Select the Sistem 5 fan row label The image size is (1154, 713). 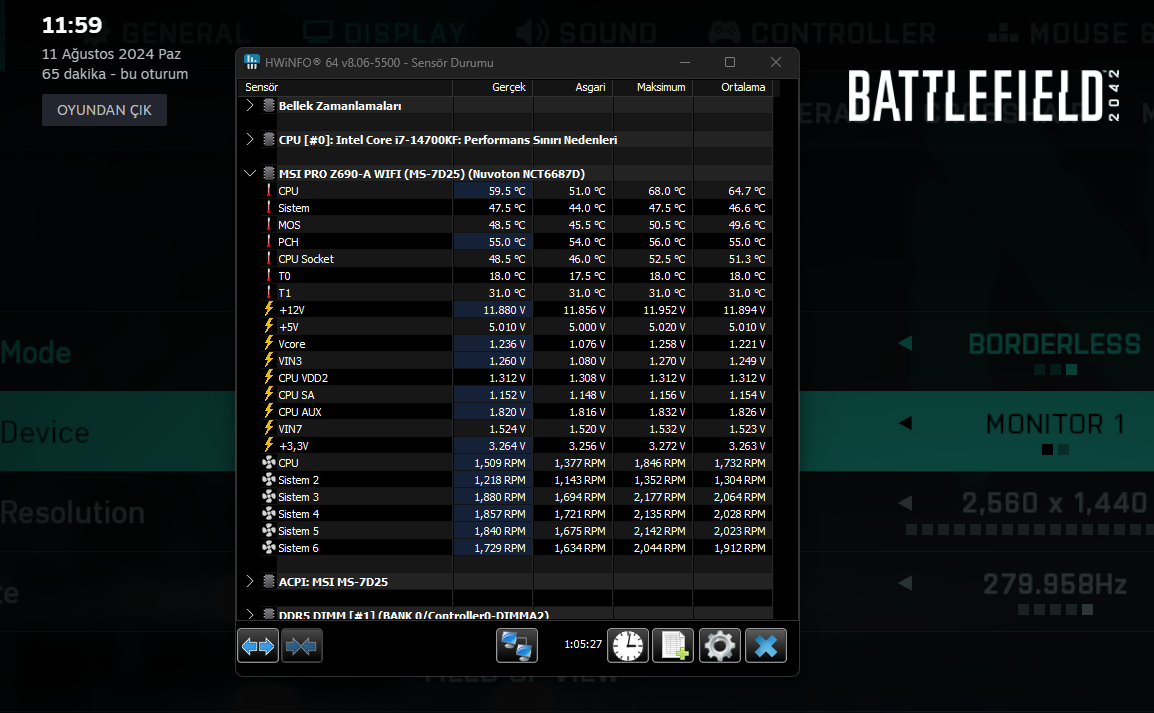point(299,531)
